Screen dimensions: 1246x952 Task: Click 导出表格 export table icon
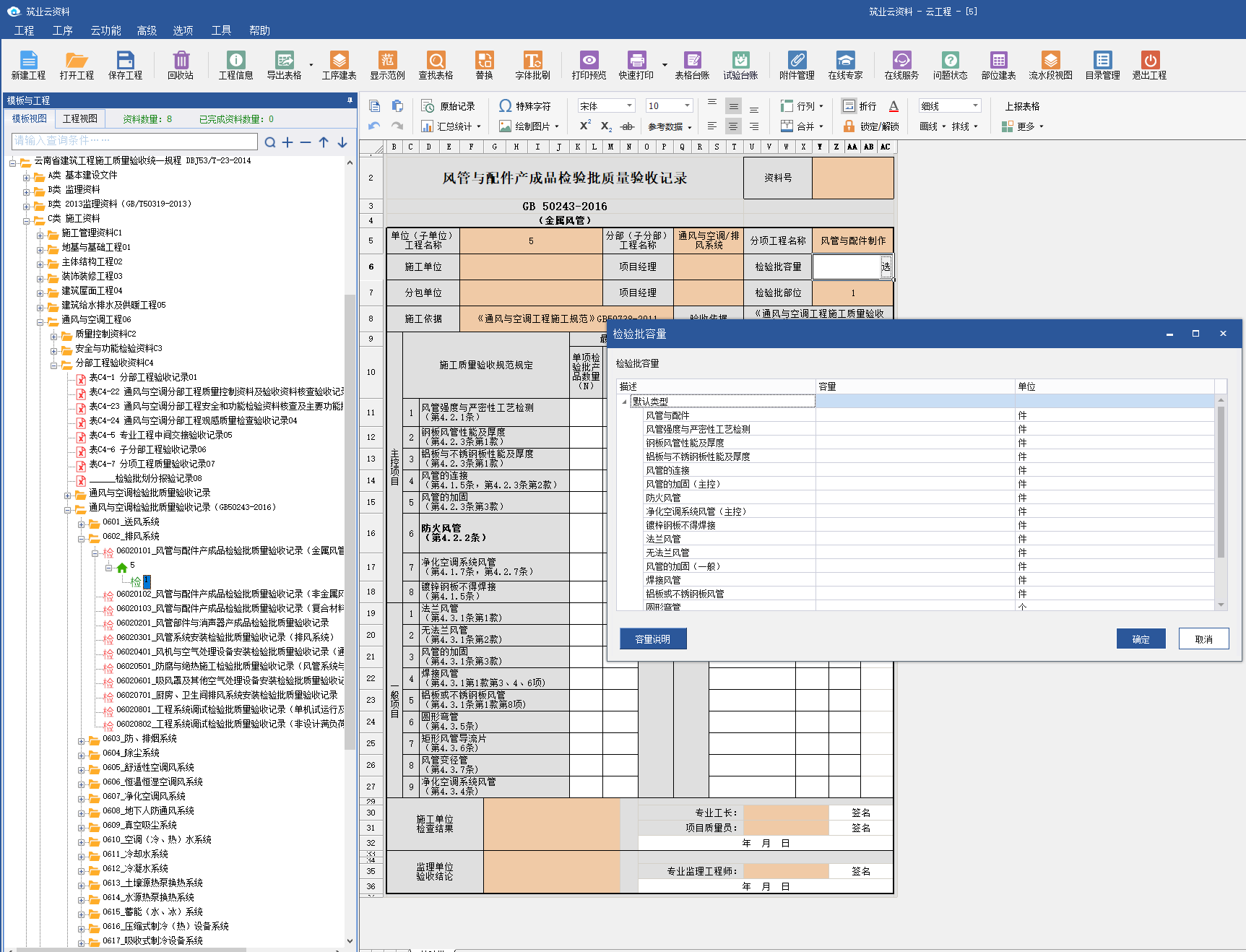click(284, 65)
